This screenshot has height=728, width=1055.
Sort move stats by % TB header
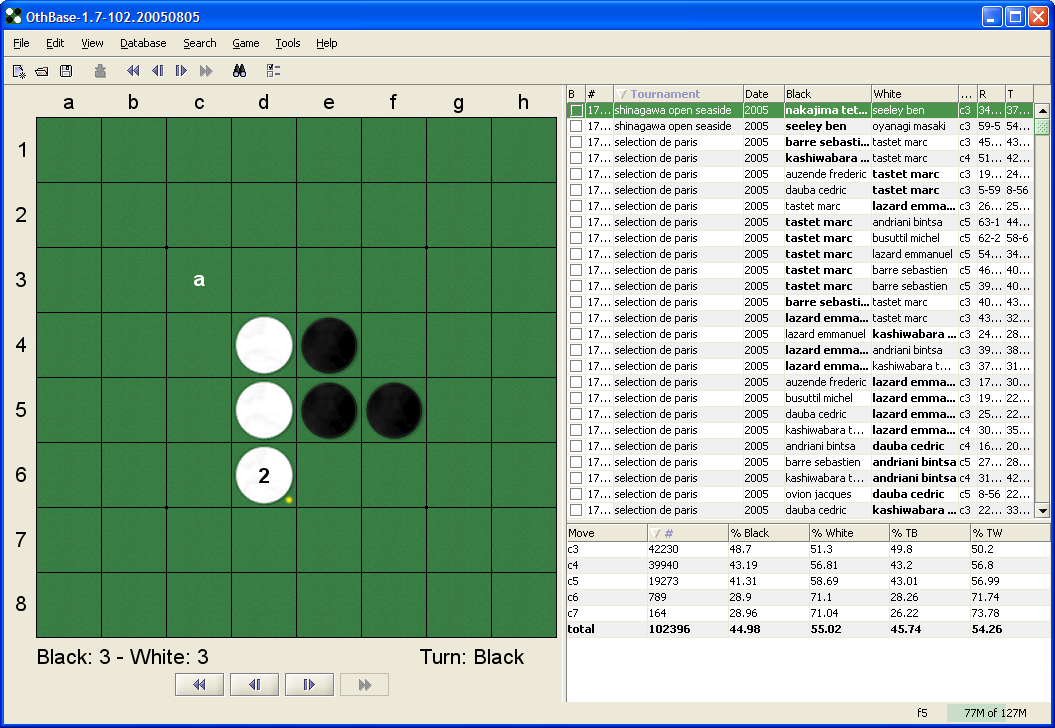(930, 533)
